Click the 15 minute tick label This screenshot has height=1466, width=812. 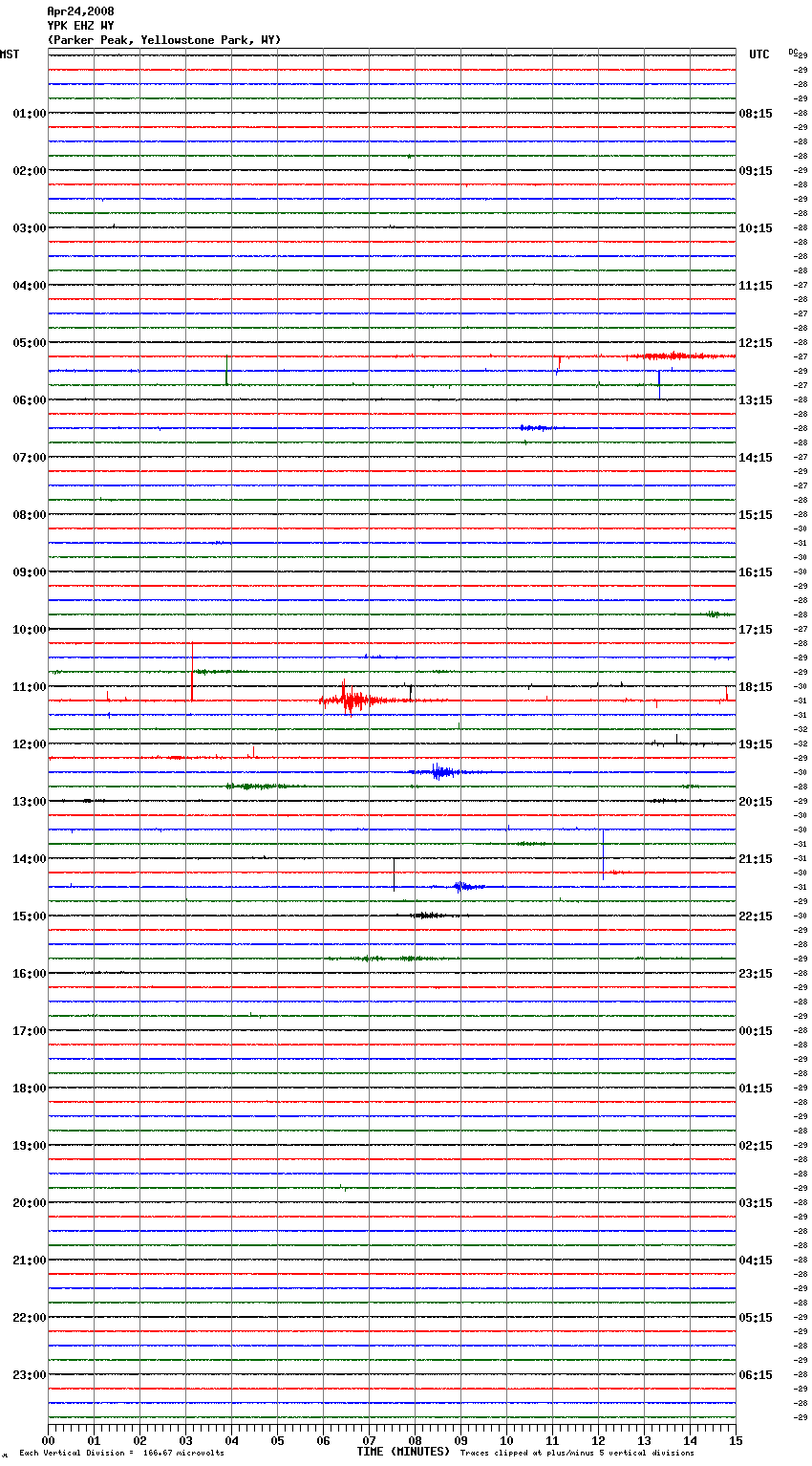click(x=736, y=1440)
